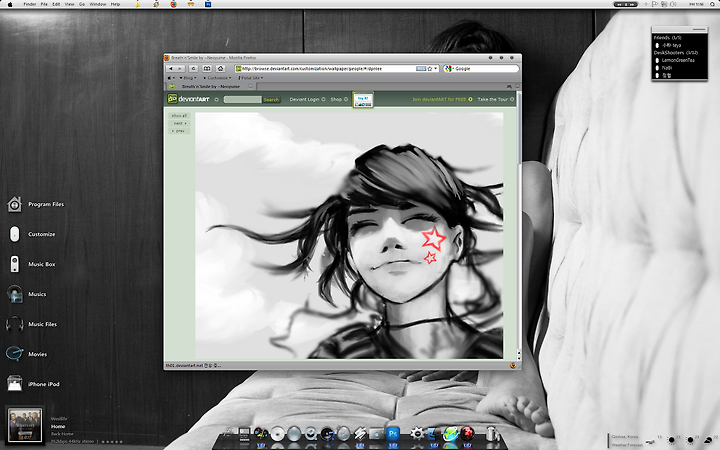Open the Music Files headphones icon
Viewport: 720px width, 450px height.
(x=14, y=324)
